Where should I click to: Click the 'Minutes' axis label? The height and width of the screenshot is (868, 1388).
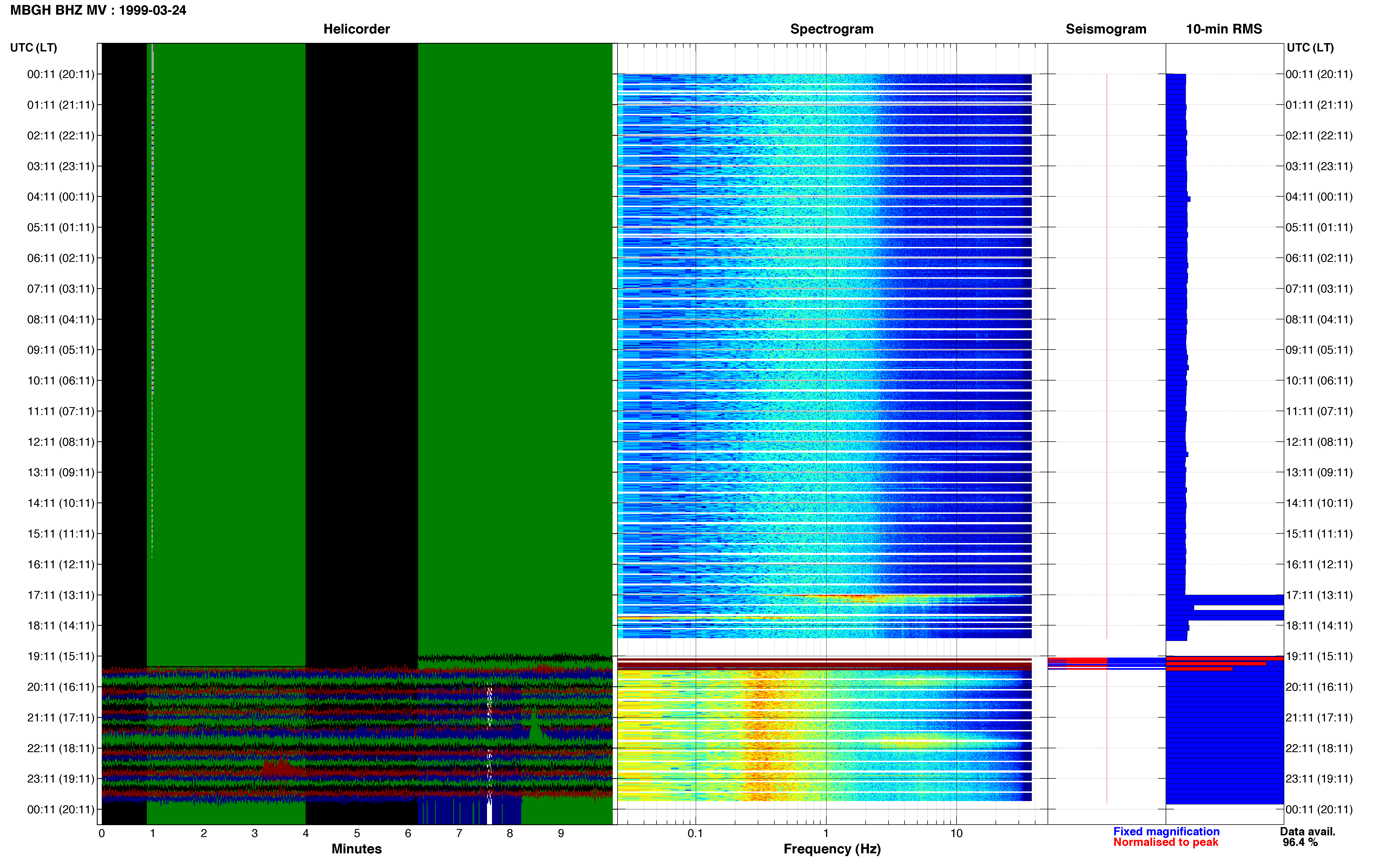tap(356, 849)
